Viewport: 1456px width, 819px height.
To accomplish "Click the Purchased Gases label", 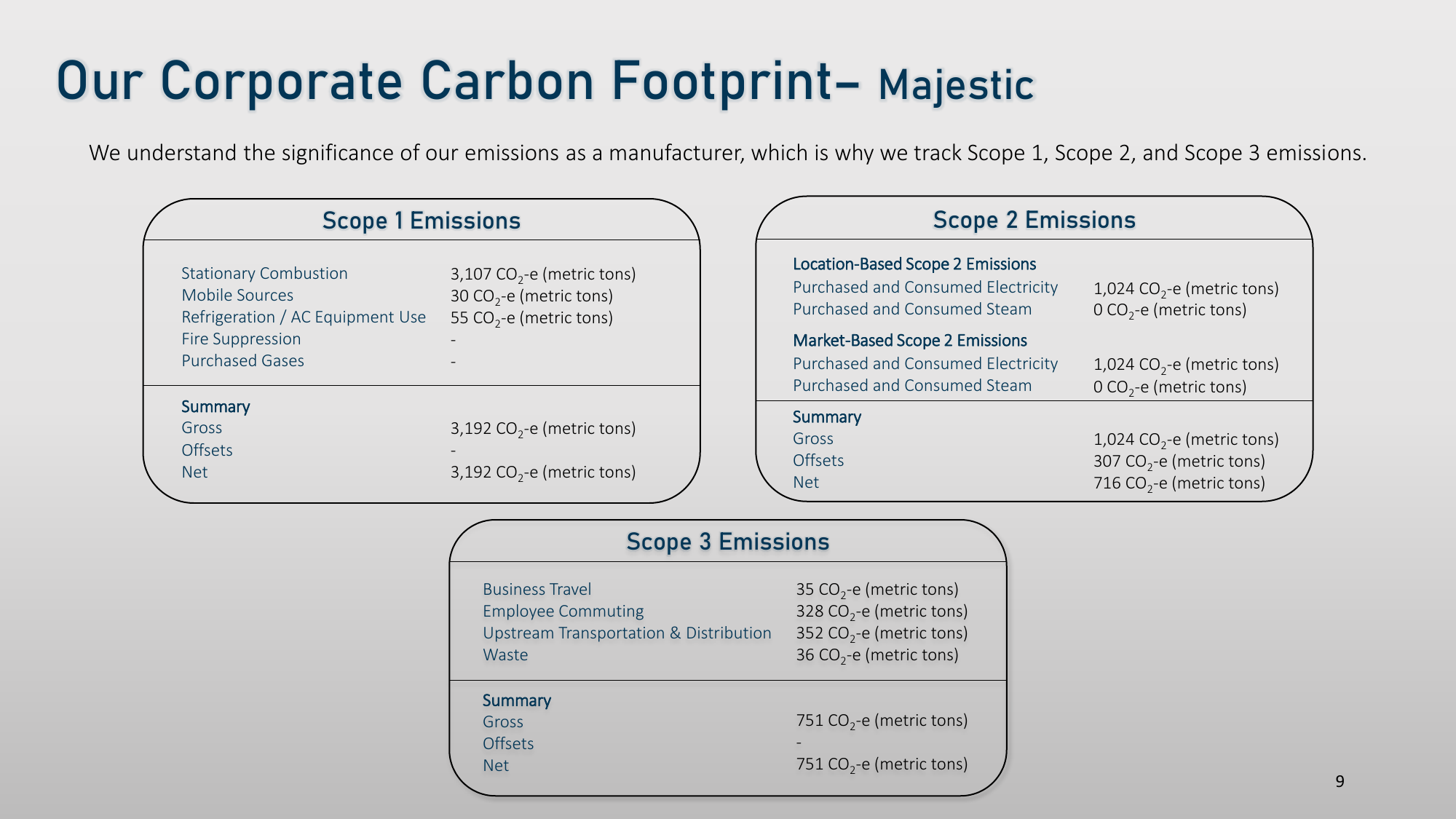I will 242,361.
